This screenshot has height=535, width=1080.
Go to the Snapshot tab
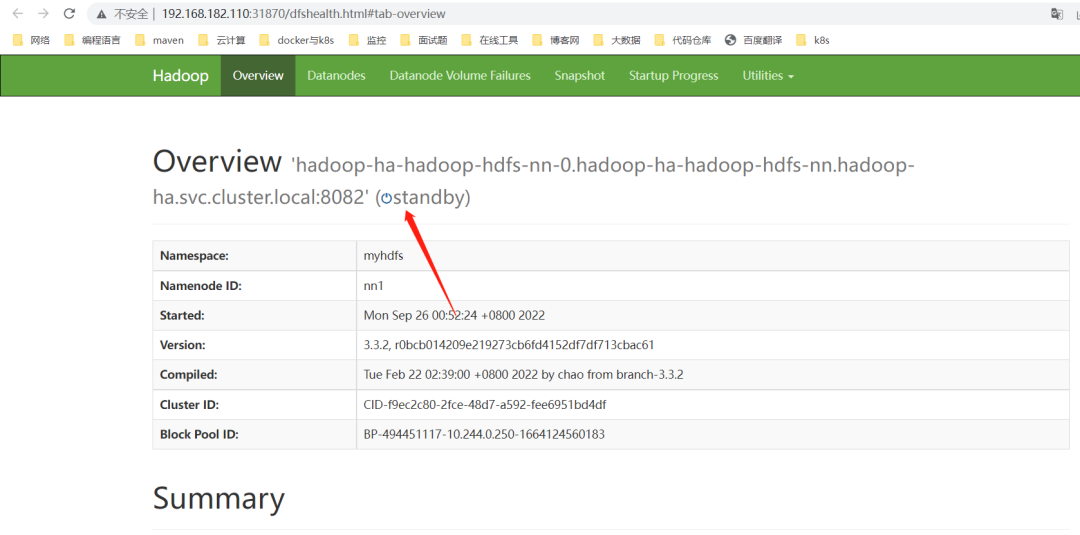[580, 76]
